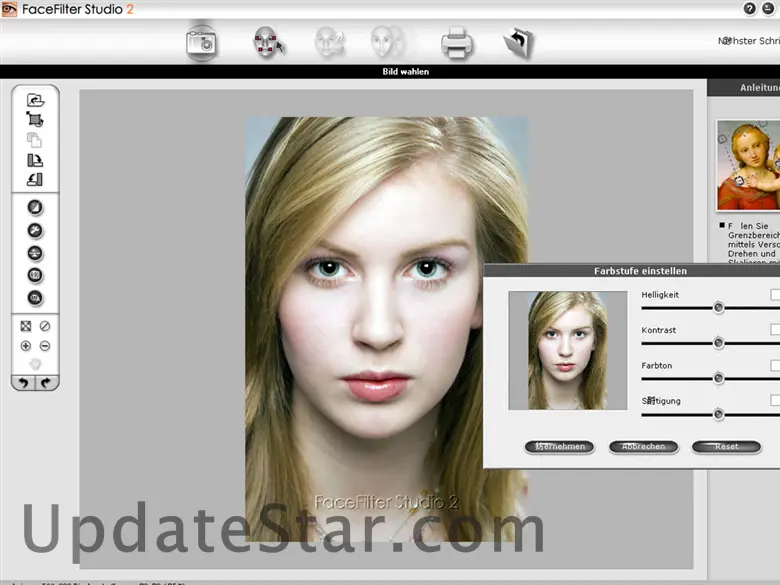Open the camera 'choose image' step icon
The image size is (780, 585).
[x=201, y=43]
